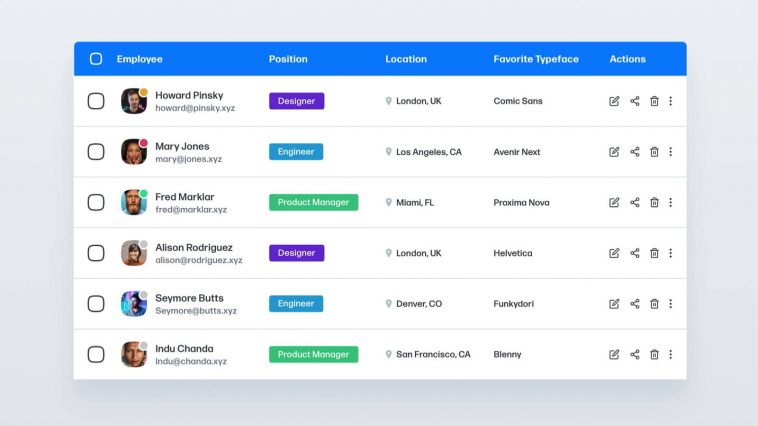Click the trash icon in Mary Jones row

point(654,152)
